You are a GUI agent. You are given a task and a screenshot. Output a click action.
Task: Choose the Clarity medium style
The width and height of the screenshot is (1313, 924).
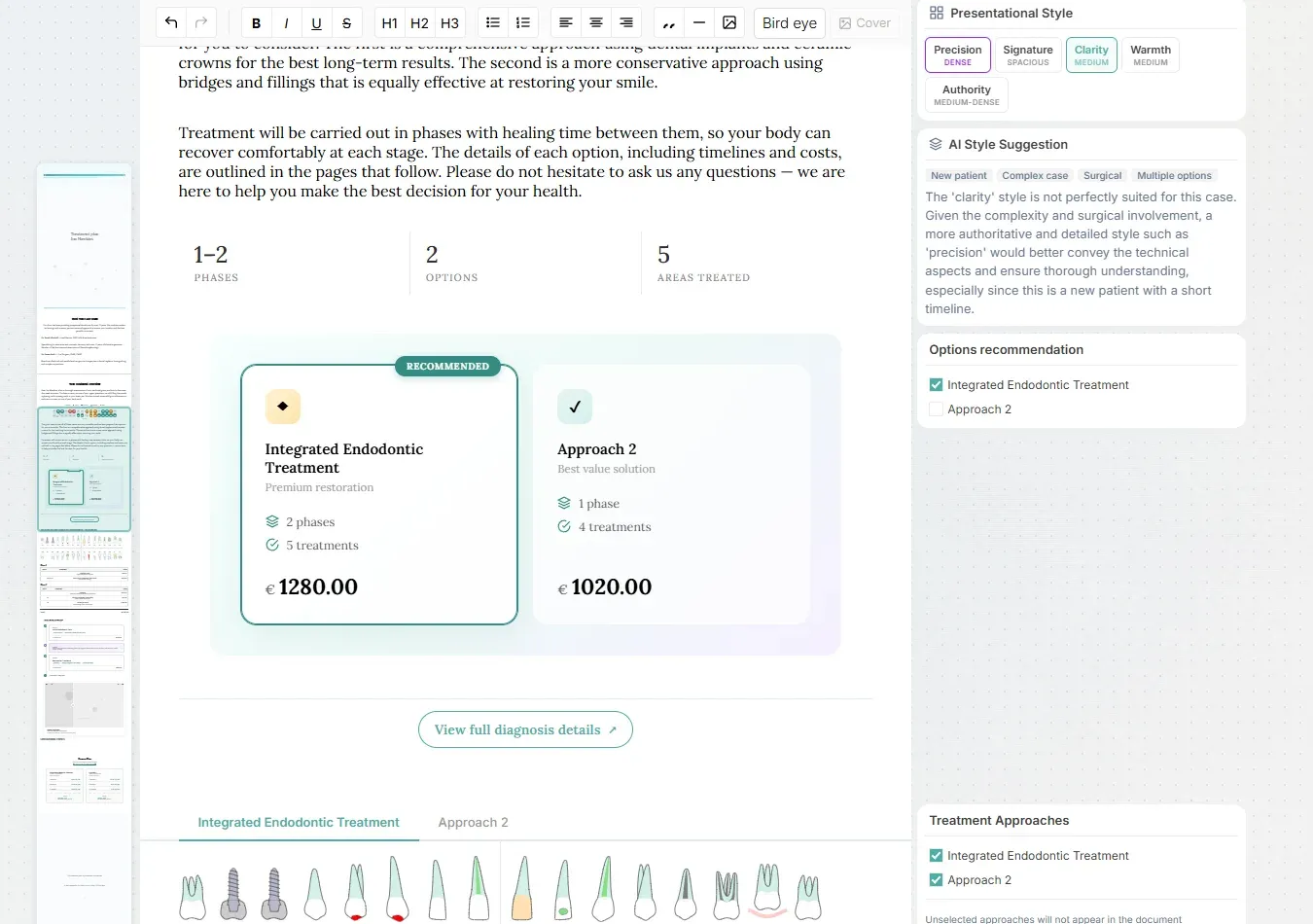click(x=1091, y=55)
